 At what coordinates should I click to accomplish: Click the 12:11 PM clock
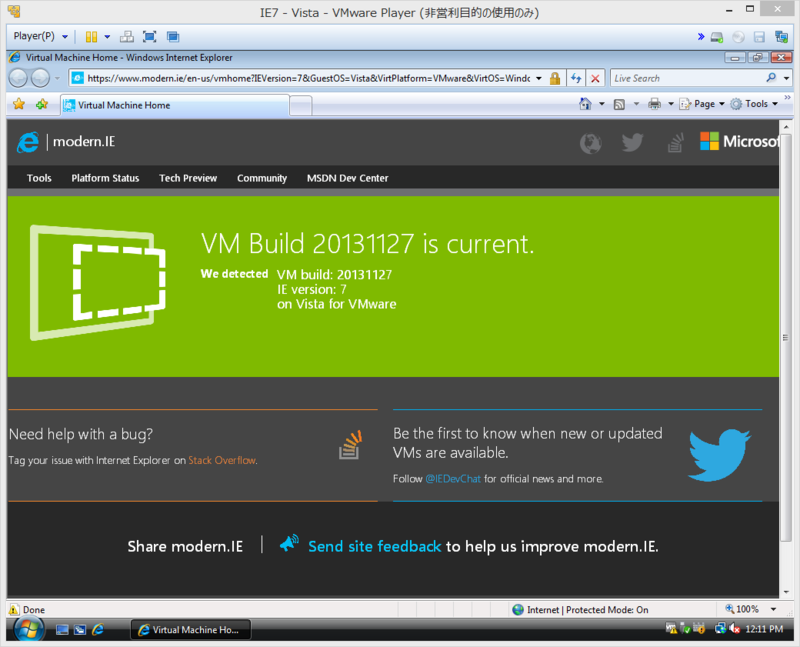(764, 629)
